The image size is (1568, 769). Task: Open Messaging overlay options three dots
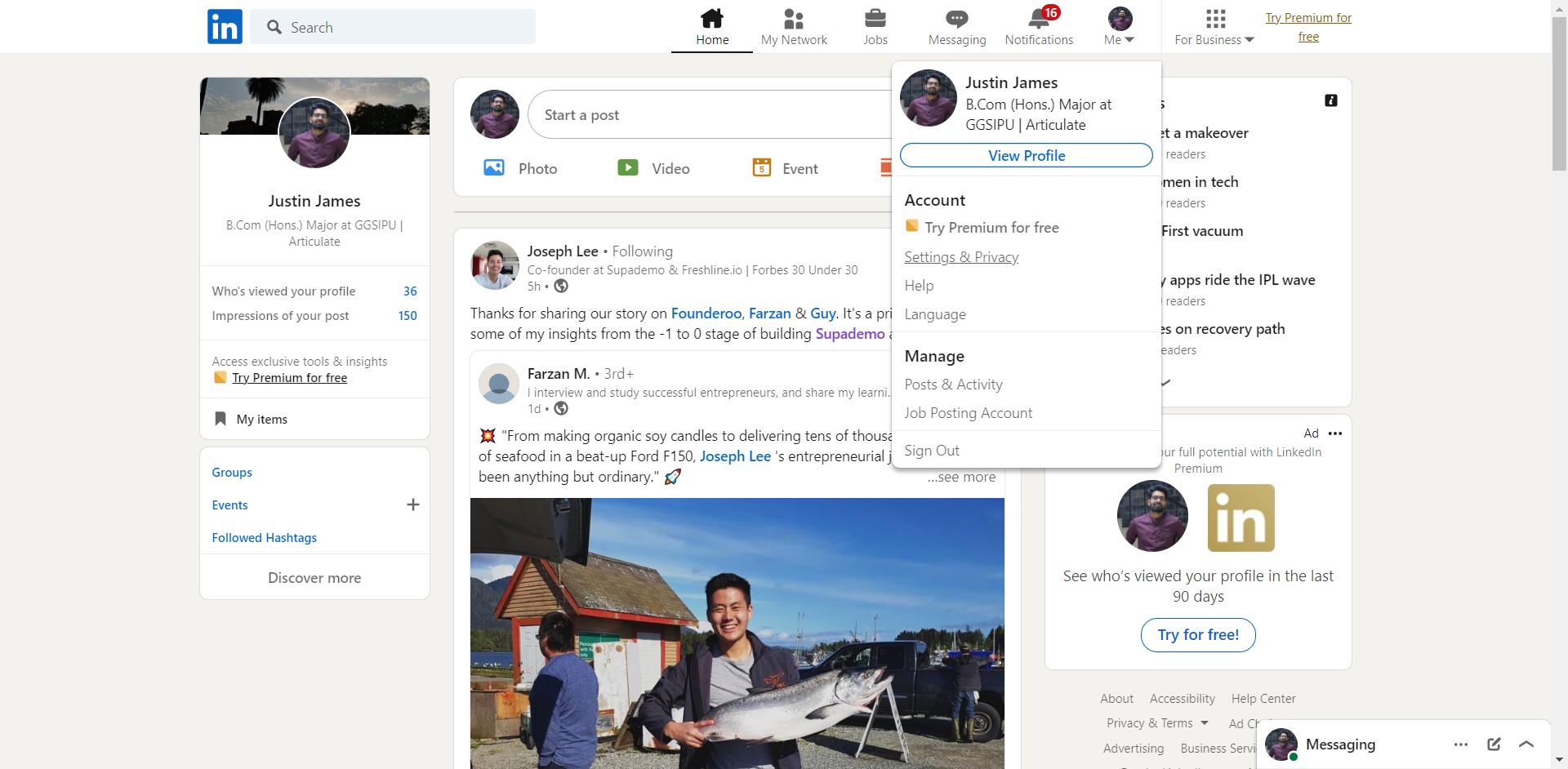point(1461,745)
